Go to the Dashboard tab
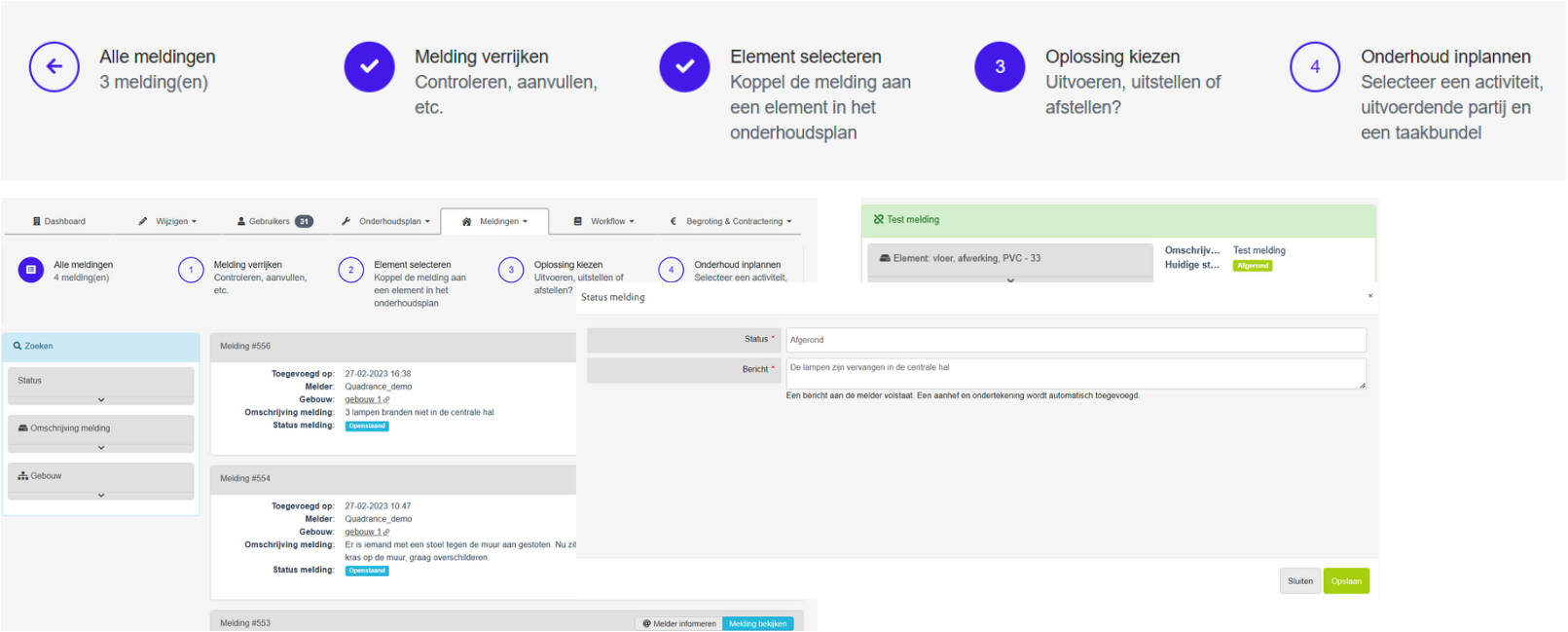 click(59, 222)
